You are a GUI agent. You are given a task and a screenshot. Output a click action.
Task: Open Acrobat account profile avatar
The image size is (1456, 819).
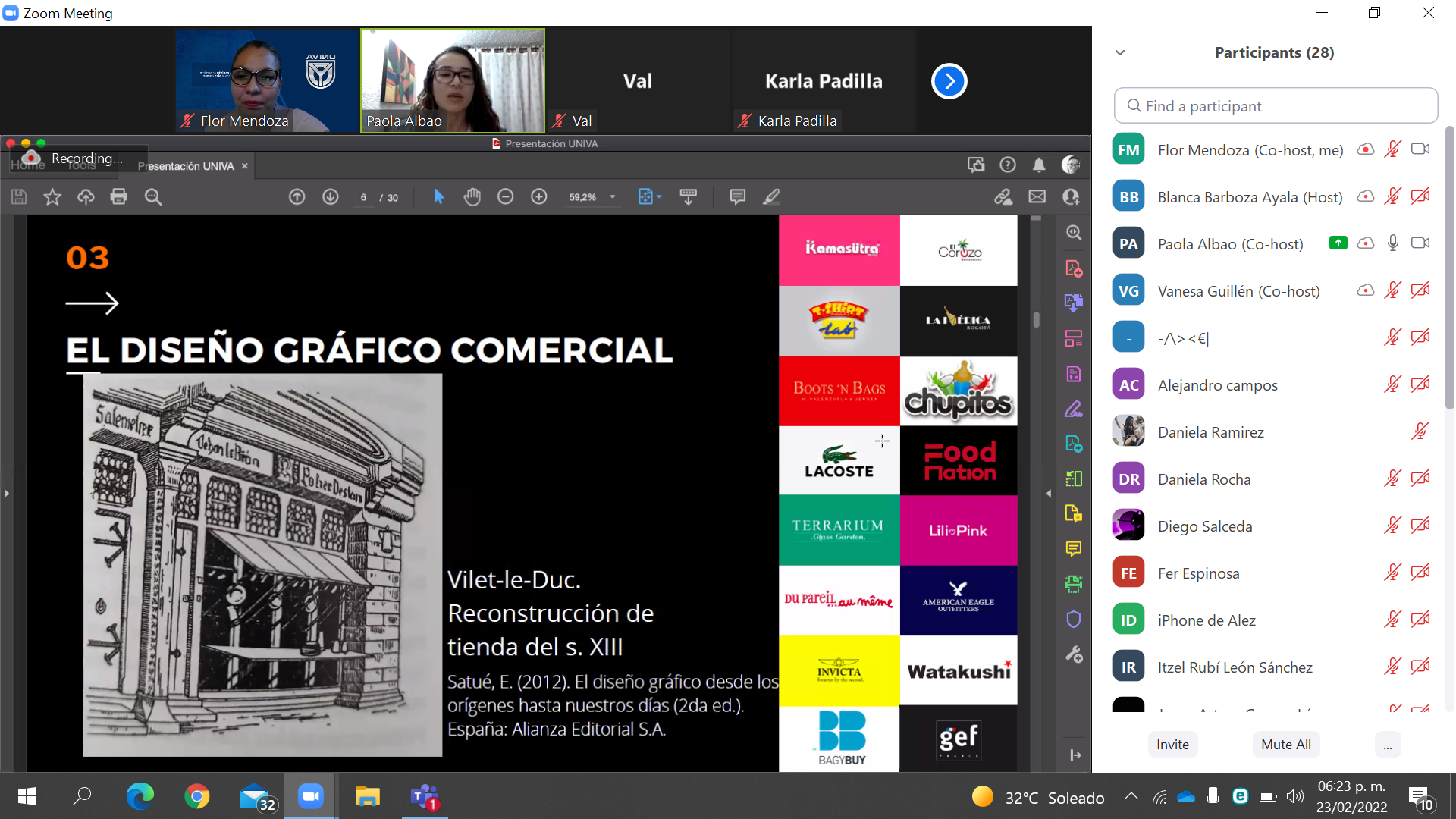click(x=1071, y=165)
